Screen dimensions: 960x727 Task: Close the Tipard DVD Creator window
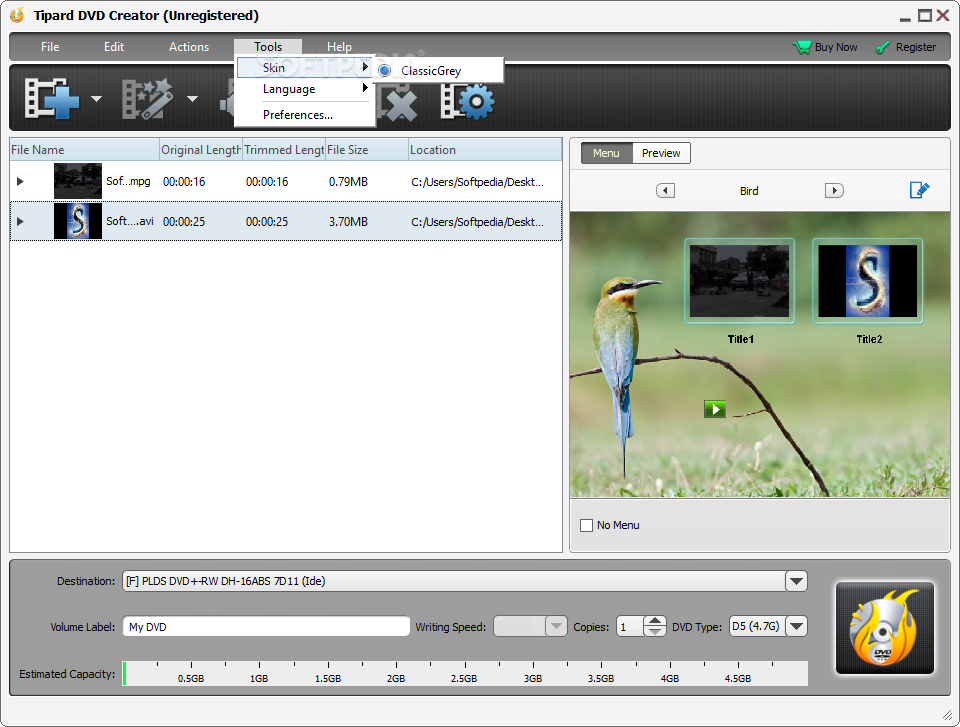pyautogui.click(x=943, y=15)
